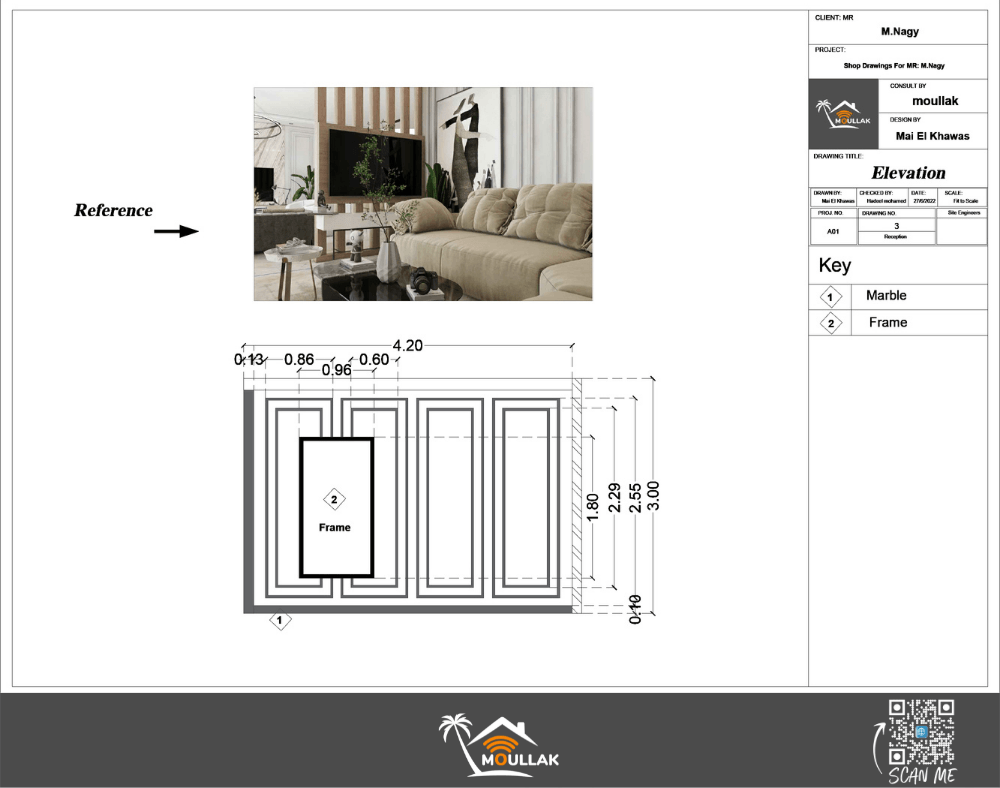The width and height of the screenshot is (1000, 788).
Task: Click the diamond 2 marker inside the elevation frame
Action: click(x=335, y=500)
